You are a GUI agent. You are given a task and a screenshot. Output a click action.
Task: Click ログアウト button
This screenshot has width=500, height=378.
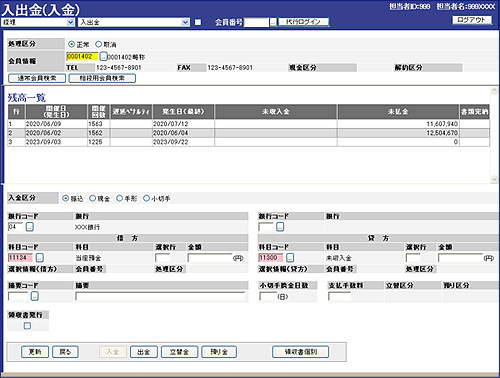[x=472, y=20]
